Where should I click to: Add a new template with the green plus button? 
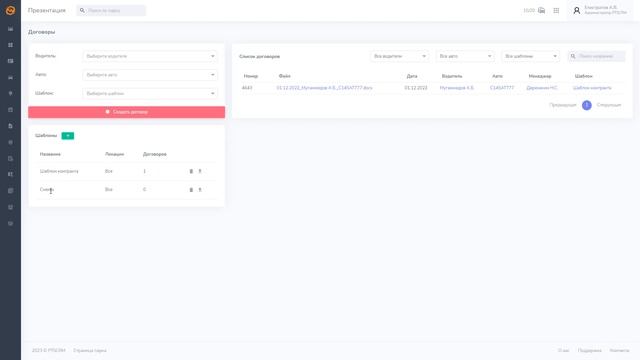coord(68,136)
